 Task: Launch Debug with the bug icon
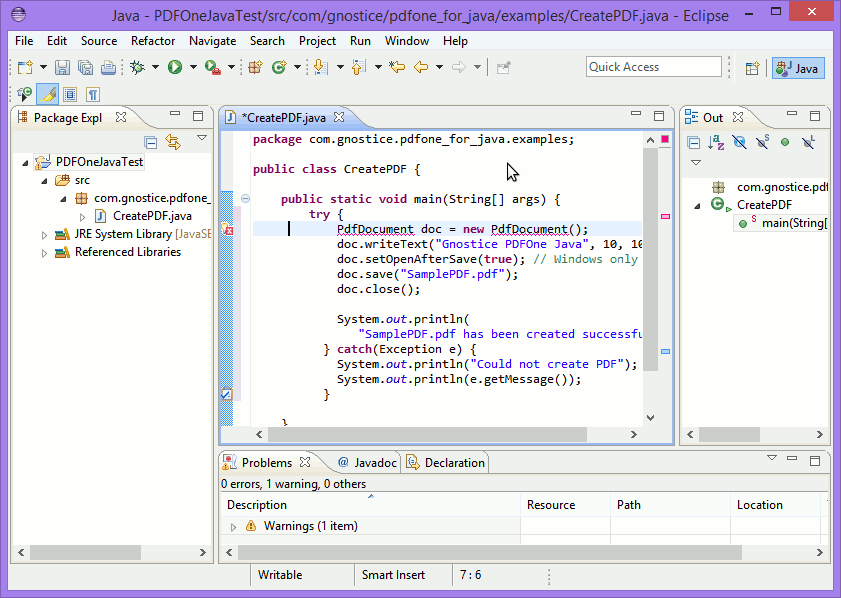pos(137,67)
